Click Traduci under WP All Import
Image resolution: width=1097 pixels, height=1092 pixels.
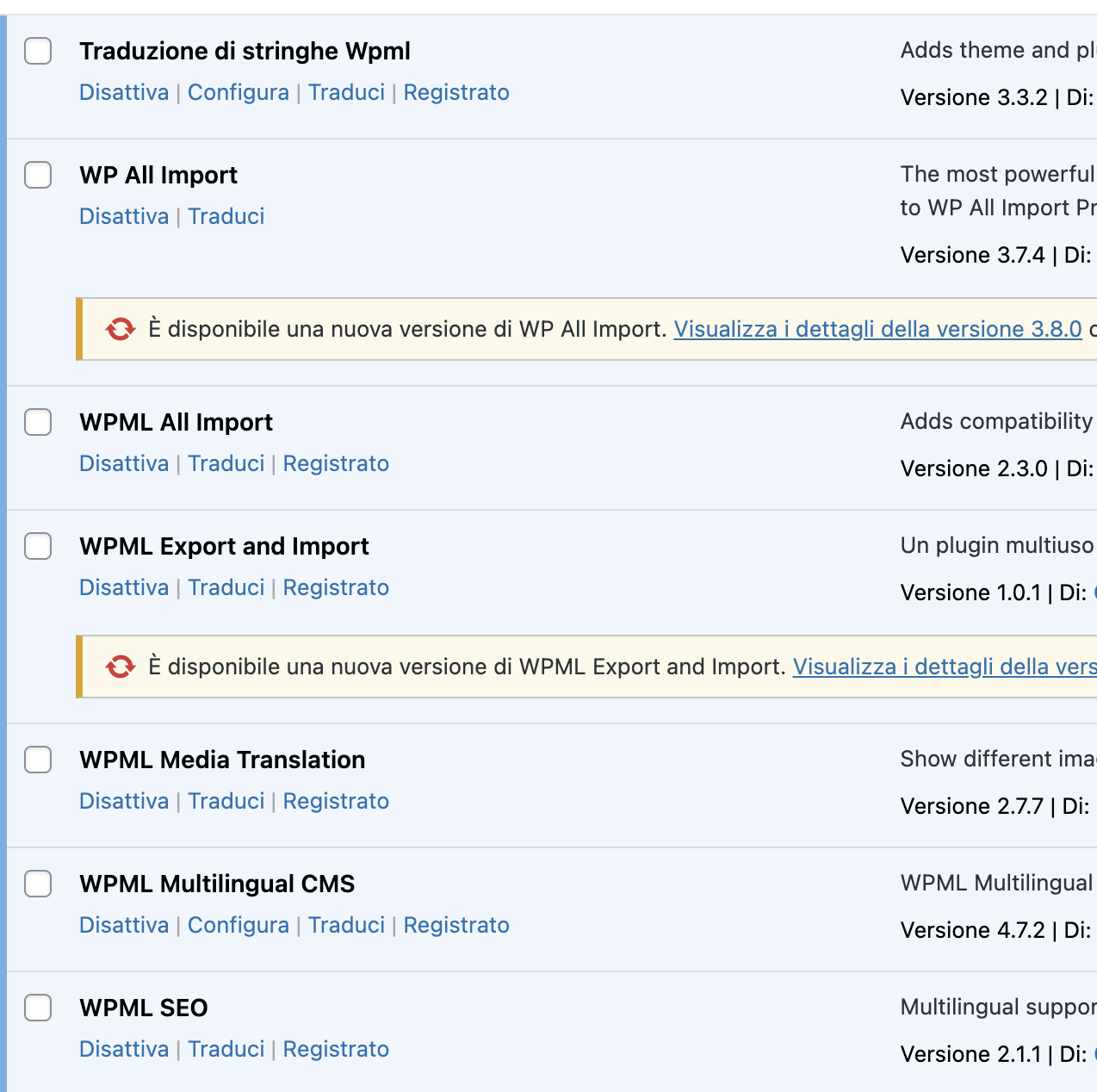pyautogui.click(x=226, y=216)
